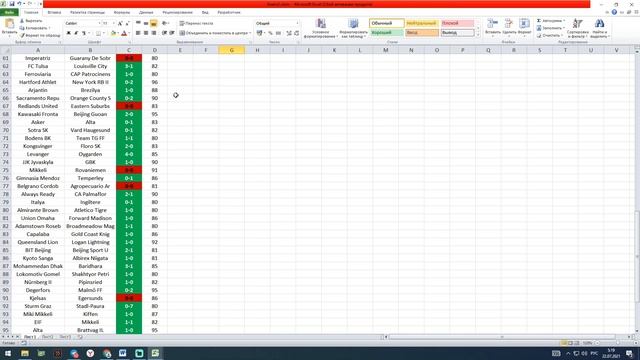Open the number format combo box
The width and height of the screenshot is (640, 360).
[277, 23]
